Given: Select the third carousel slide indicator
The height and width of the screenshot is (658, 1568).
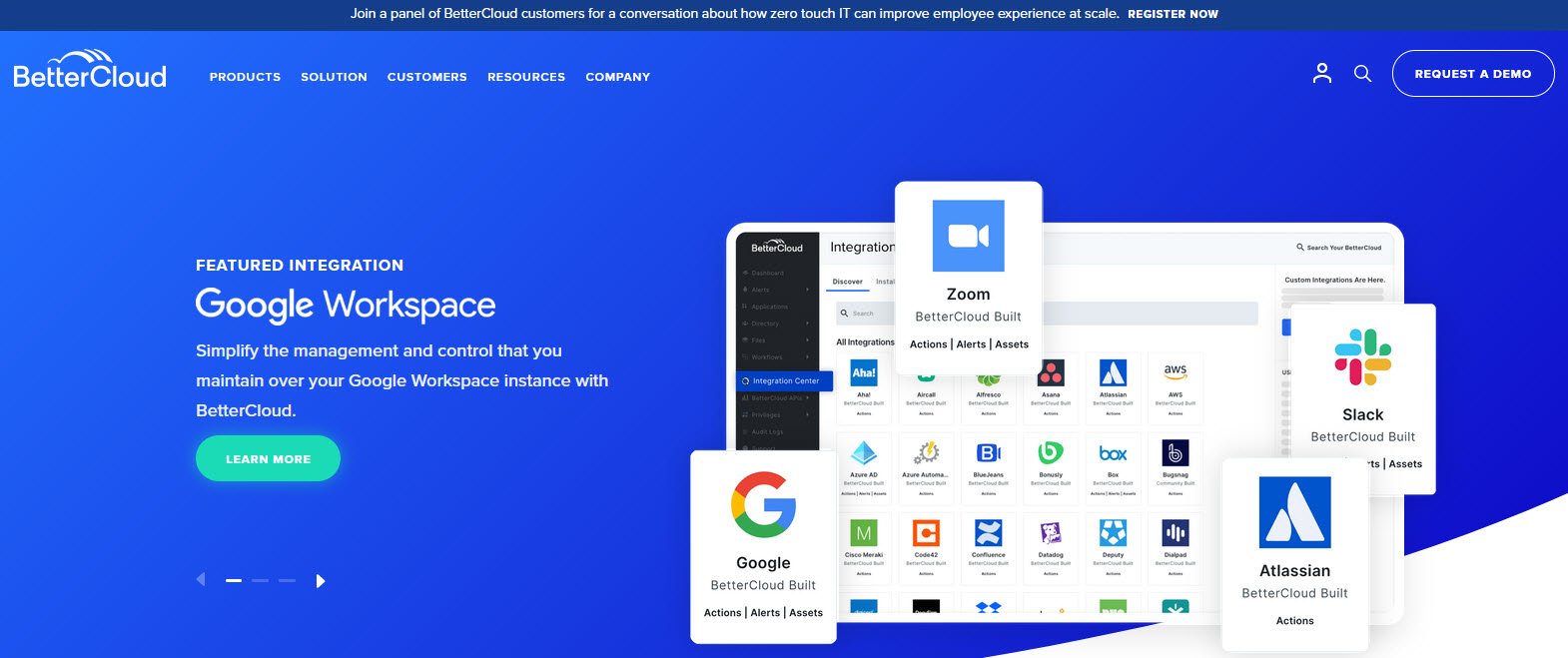Looking at the screenshot, I should 287,580.
